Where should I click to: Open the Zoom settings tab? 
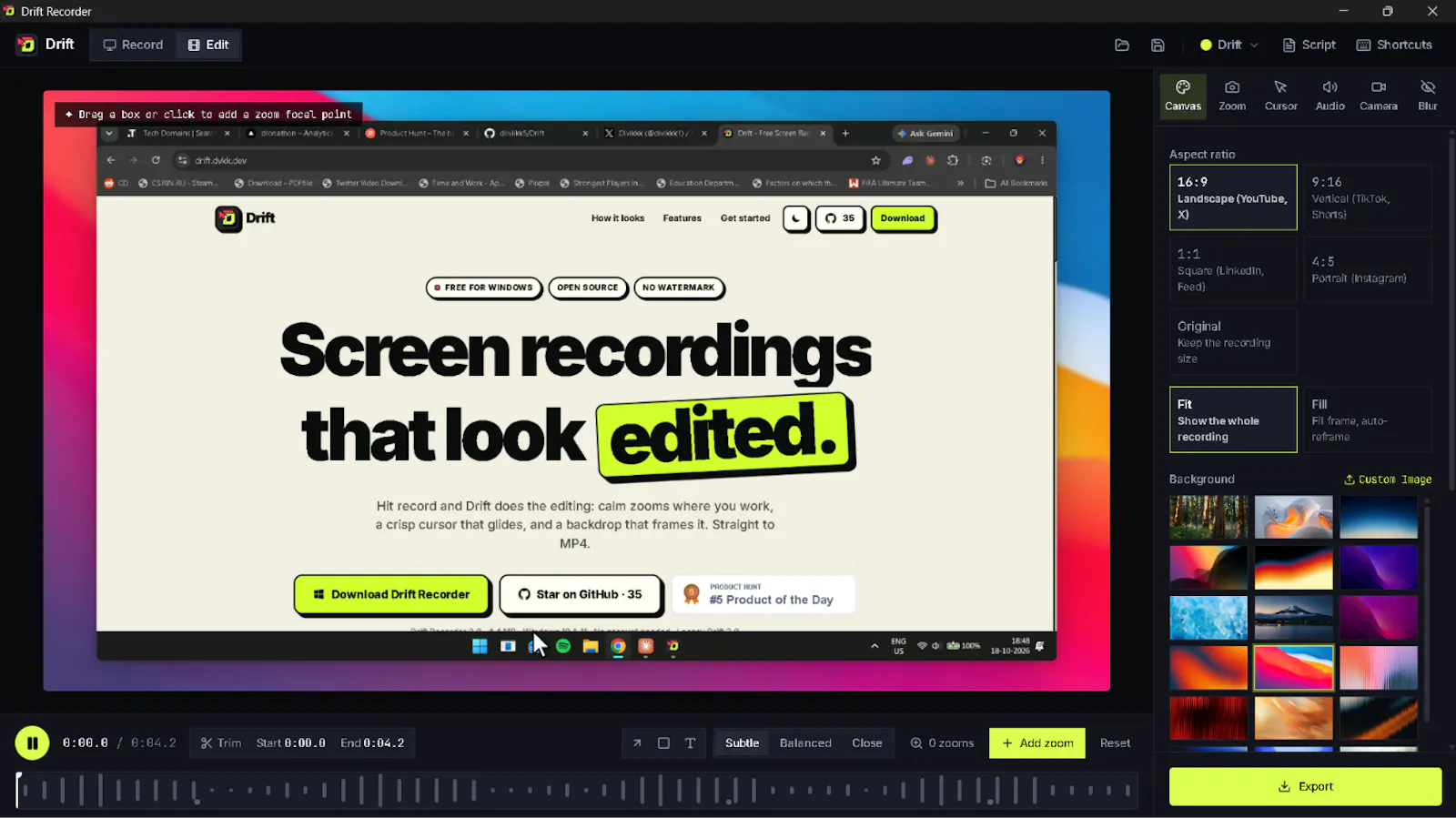[1232, 96]
